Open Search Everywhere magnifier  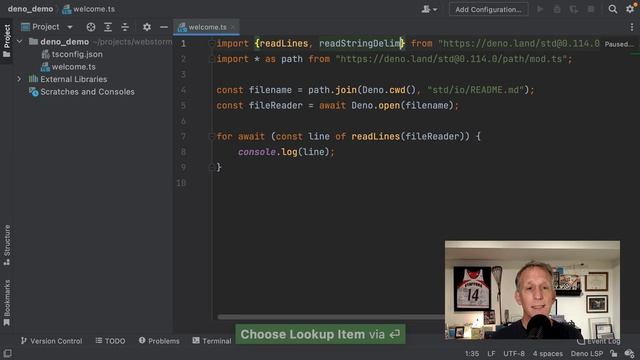(613, 9)
